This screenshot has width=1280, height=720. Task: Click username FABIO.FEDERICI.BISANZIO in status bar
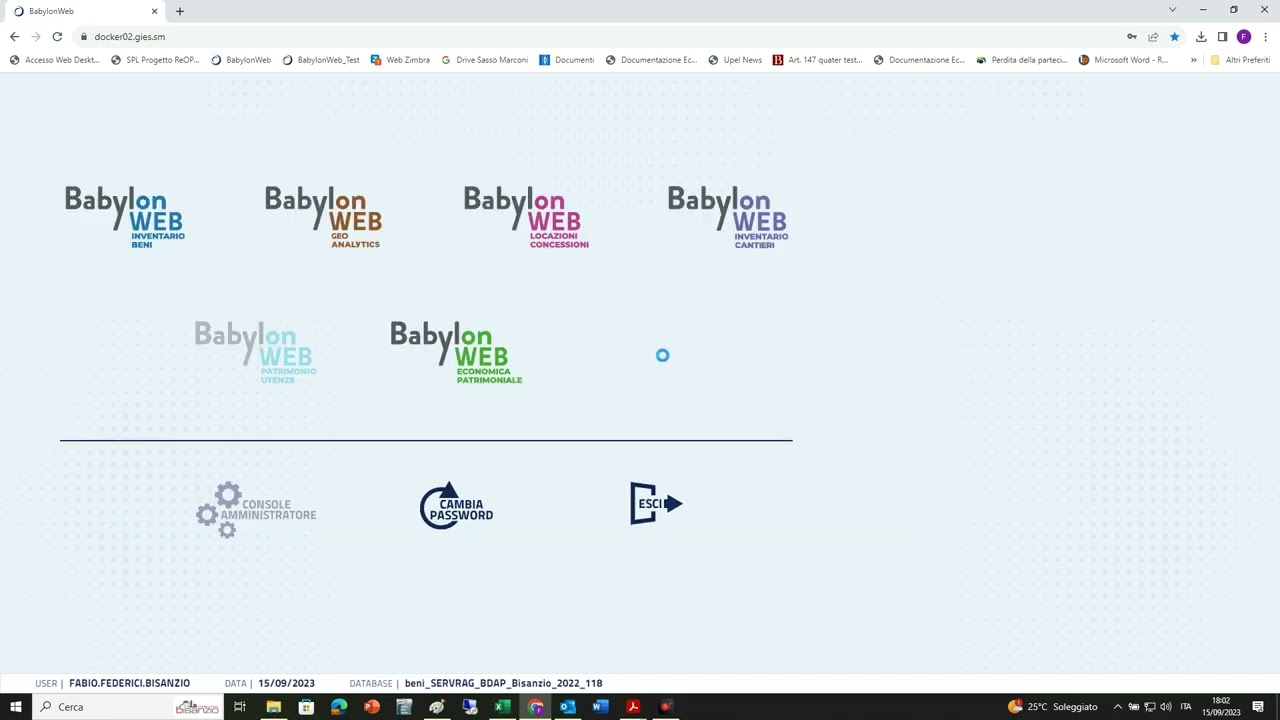(x=129, y=684)
